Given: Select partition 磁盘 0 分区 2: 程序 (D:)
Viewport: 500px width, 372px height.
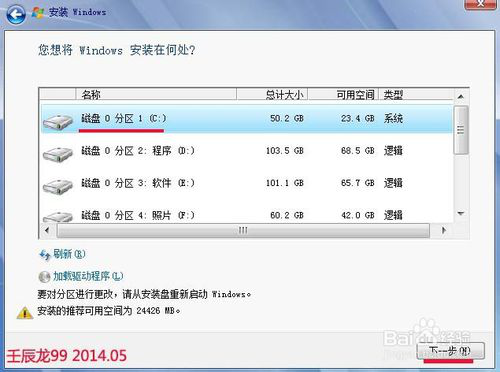Looking at the screenshot, I should 247,151.
